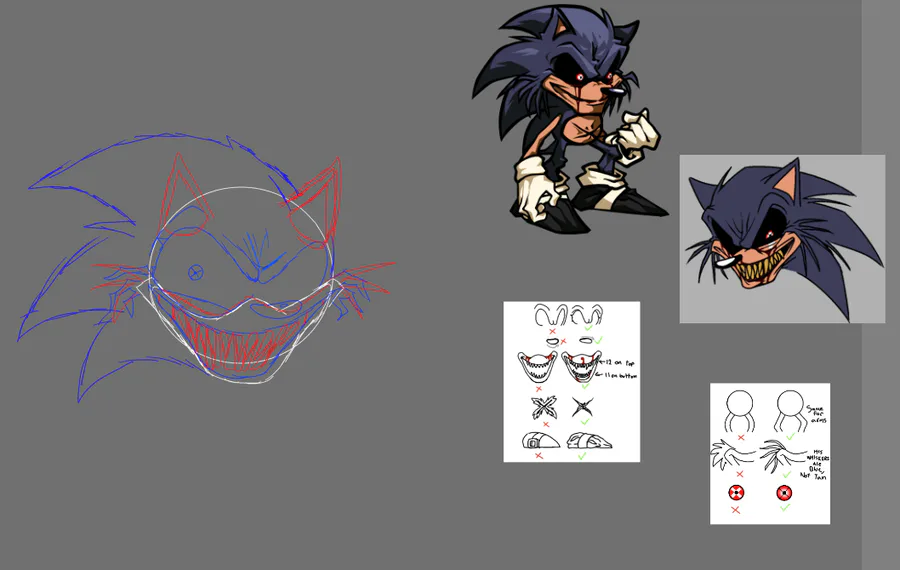900x570 pixels.
Task: Click the incorrect red eye with red cross
Action: pyautogui.click(x=736, y=493)
